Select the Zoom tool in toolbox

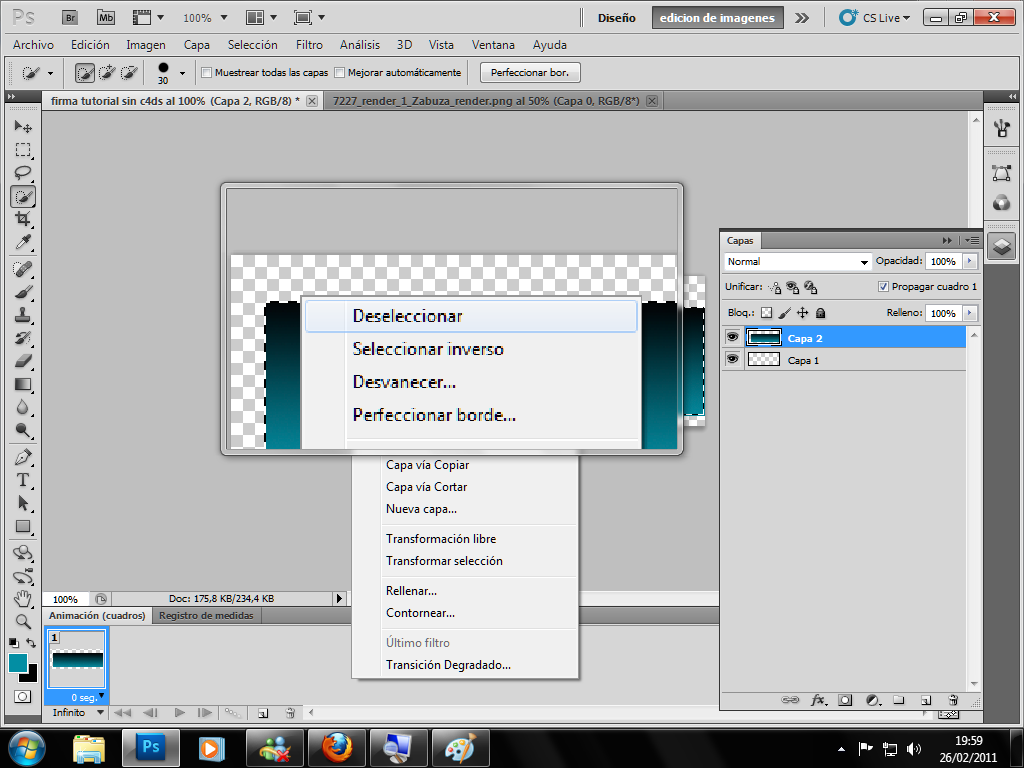click(x=23, y=621)
